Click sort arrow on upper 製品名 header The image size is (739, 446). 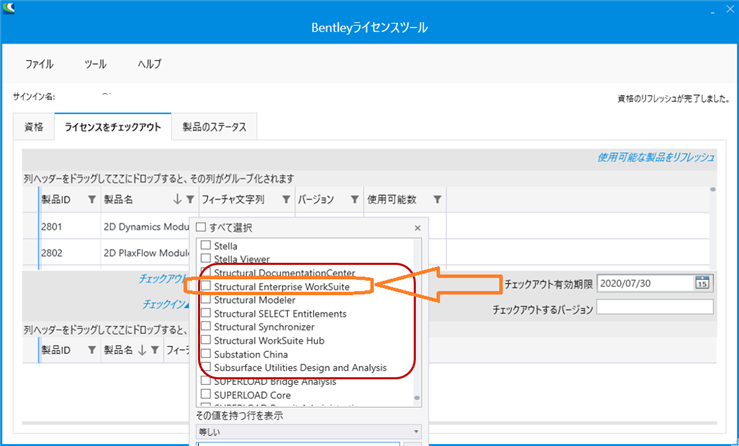[177, 199]
